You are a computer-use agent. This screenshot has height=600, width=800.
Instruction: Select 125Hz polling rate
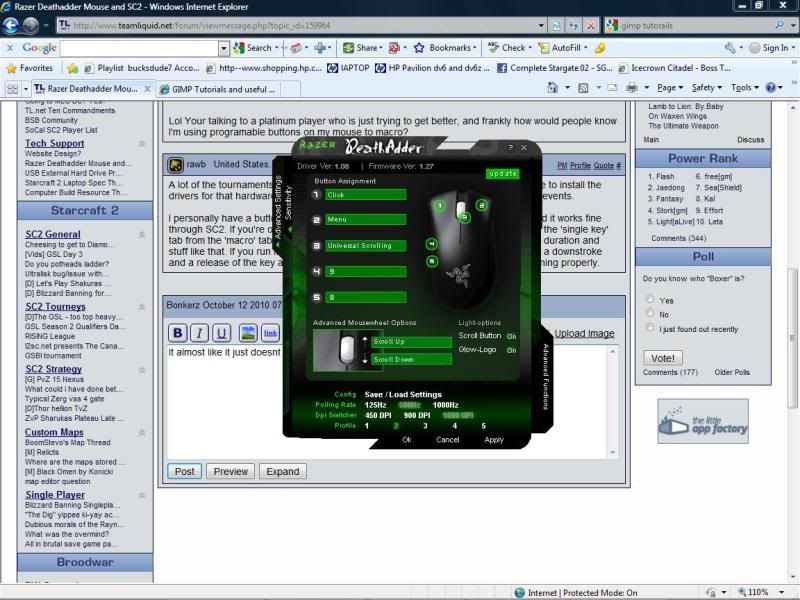tap(376, 405)
